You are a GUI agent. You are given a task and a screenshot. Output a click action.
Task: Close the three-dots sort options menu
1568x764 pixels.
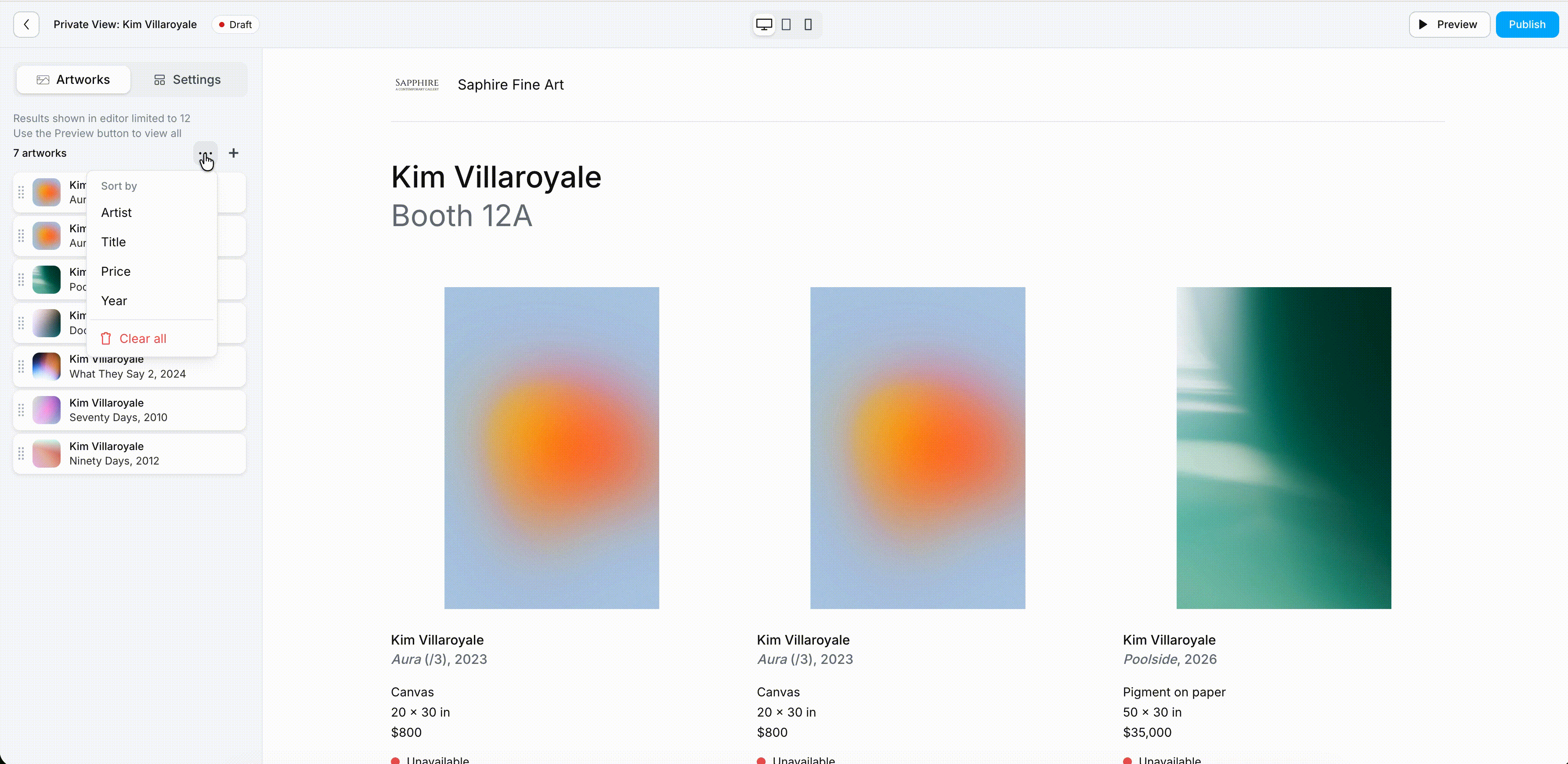[205, 153]
